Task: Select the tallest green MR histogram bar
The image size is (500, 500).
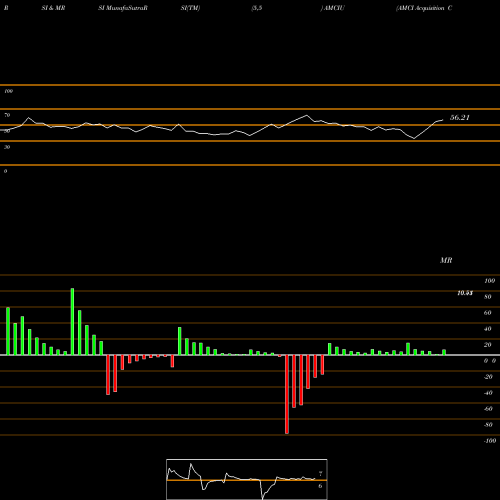Action: click(72, 322)
